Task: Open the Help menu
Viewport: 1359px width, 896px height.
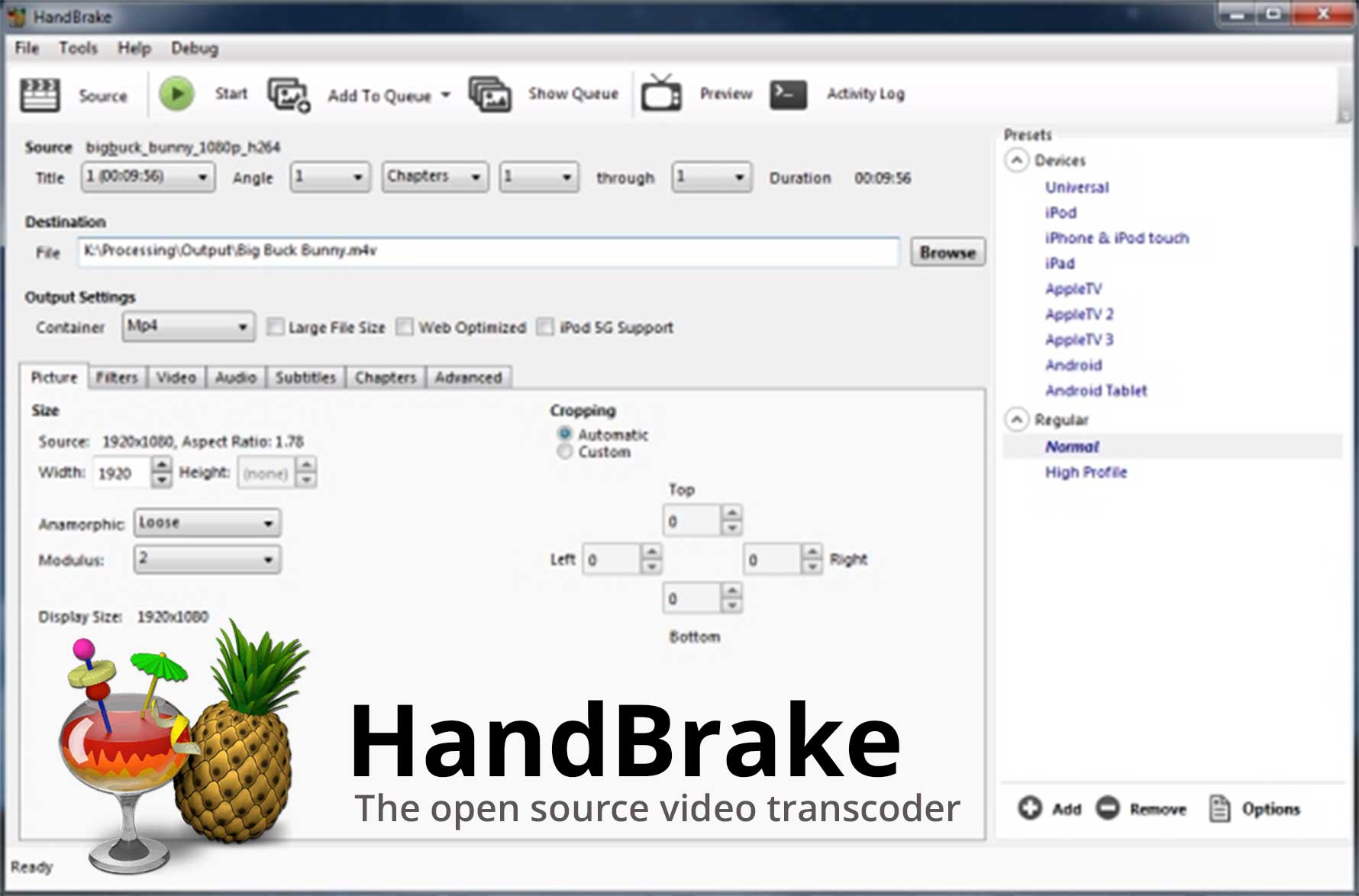Action: click(x=134, y=48)
